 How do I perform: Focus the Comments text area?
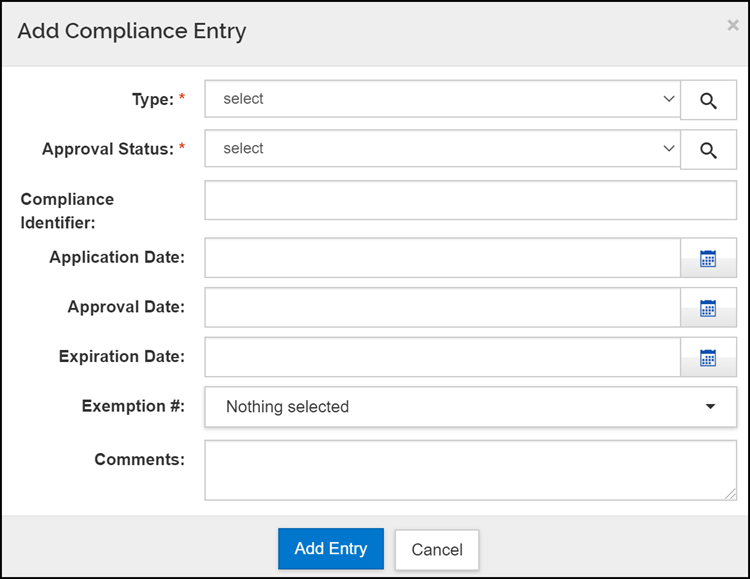[471, 470]
